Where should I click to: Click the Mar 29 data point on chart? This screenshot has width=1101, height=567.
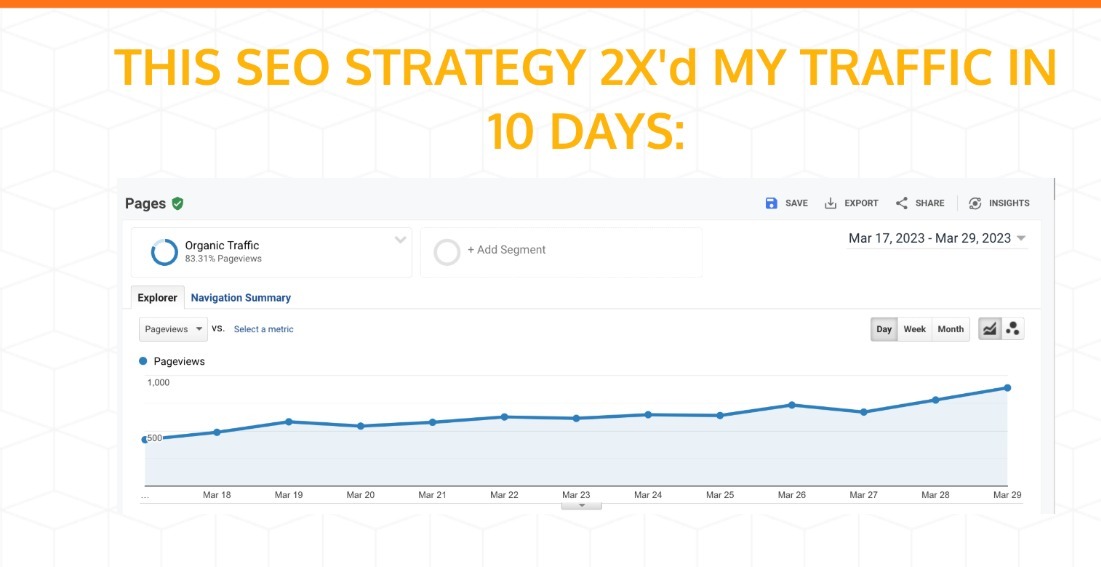point(1007,388)
